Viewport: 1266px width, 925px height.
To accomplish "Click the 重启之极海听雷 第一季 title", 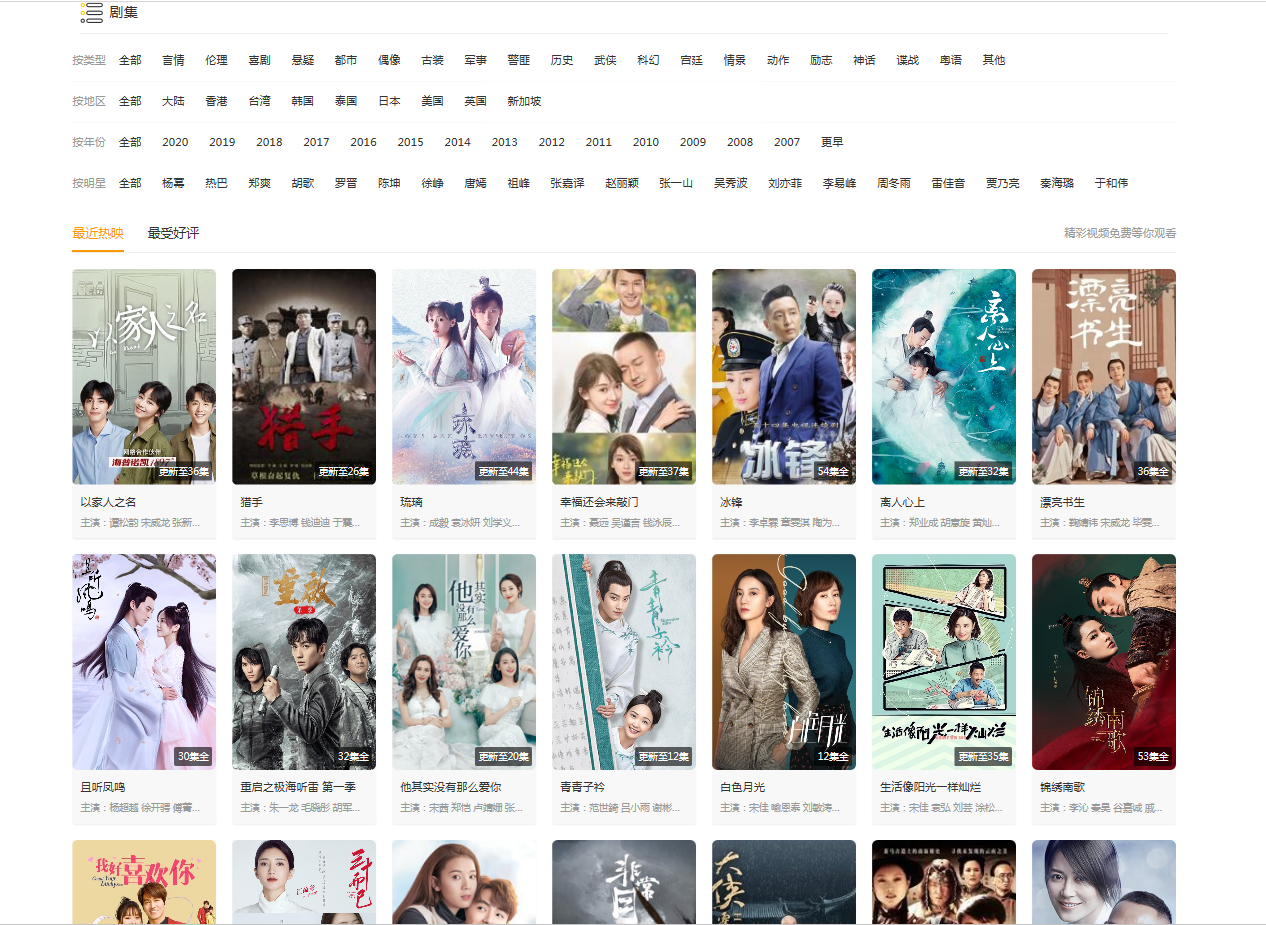I will coord(298,787).
